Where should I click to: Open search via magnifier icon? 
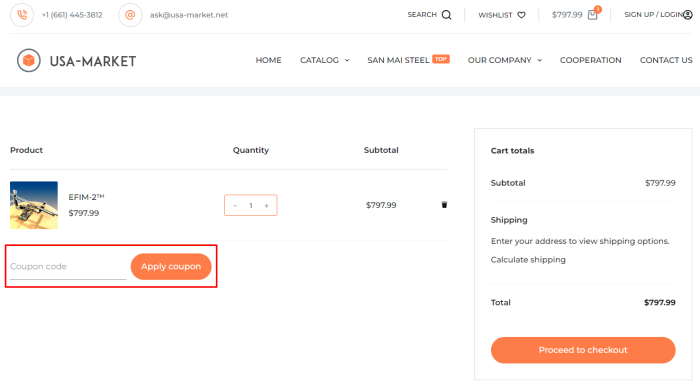[446, 15]
